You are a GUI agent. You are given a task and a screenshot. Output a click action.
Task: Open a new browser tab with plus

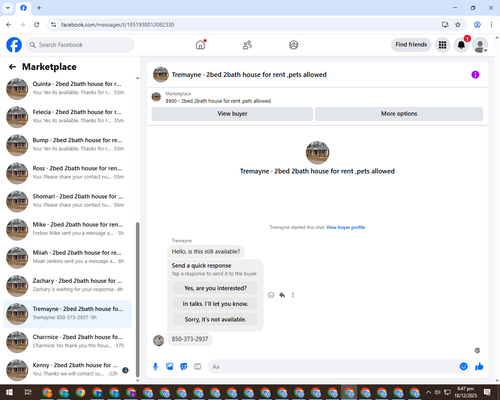tap(39, 8)
